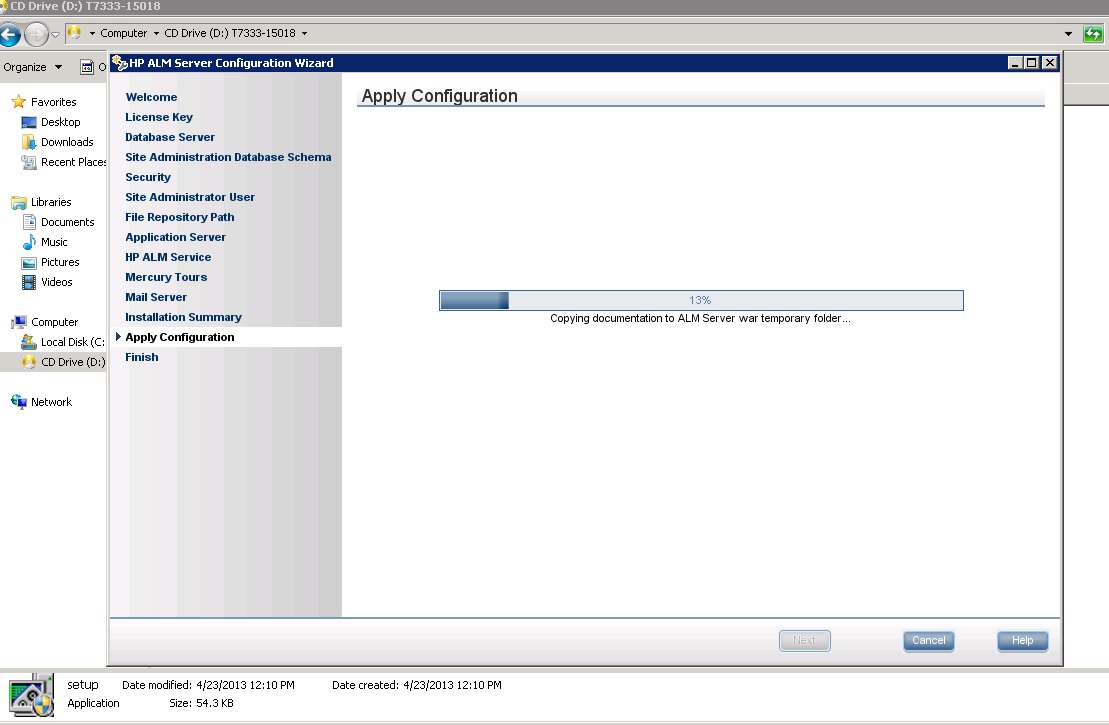Click the 'Copying documentation to ALM Server' status text
Viewport: 1109px width, 725px height.
tap(700, 319)
